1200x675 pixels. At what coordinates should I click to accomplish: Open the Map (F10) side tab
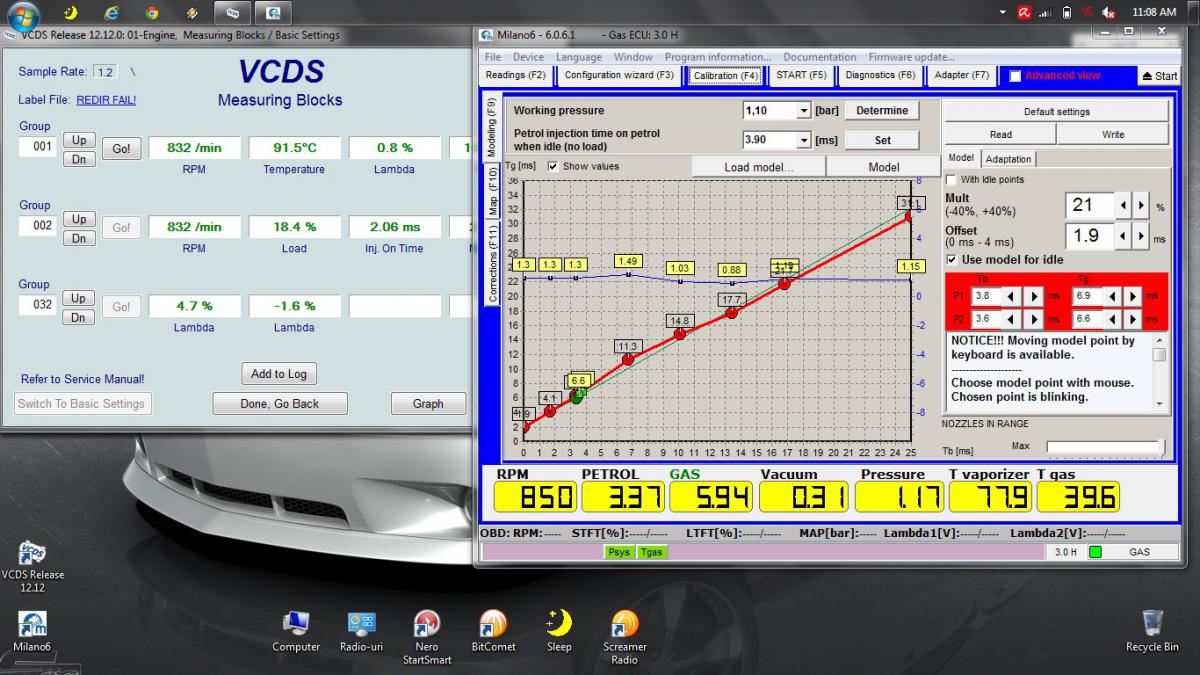click(492, 192)
